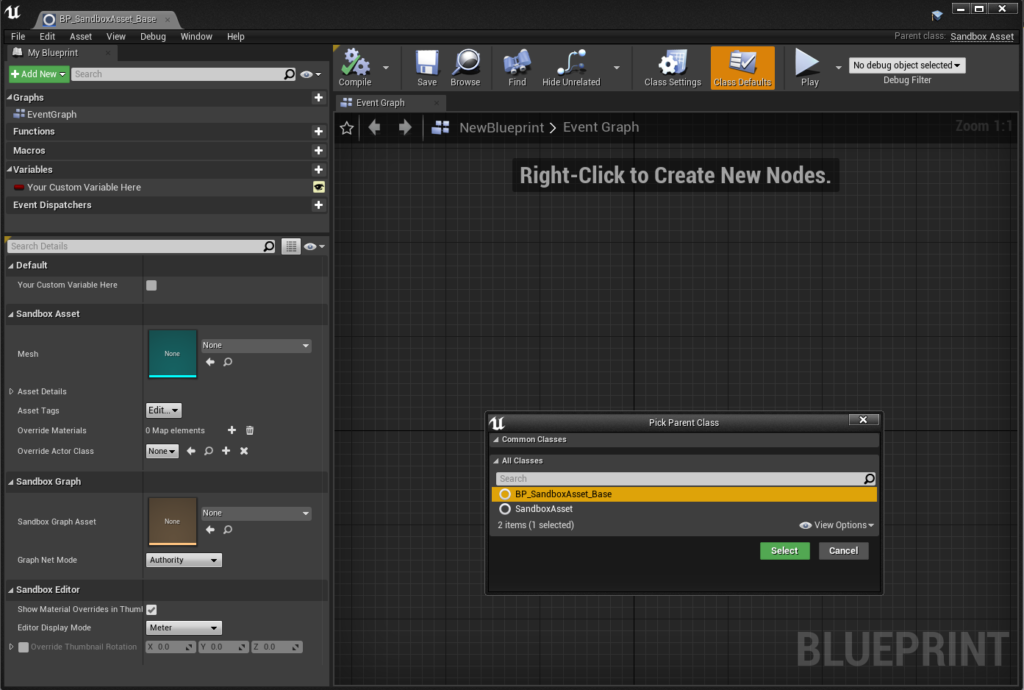Open the Find tool in the toolbar
Viewport: 1024px width, 690px height.
[x=517, y=68]
